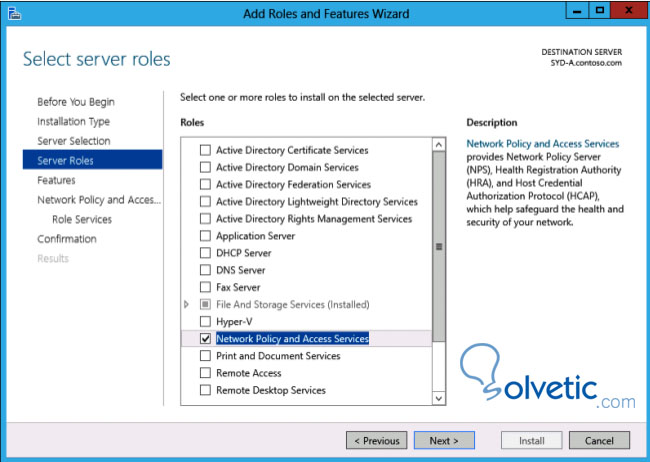Viewport: 650px width, 462px height.
Task: Click File And Storage Services grayed checkbox
Action: [205, 304]
